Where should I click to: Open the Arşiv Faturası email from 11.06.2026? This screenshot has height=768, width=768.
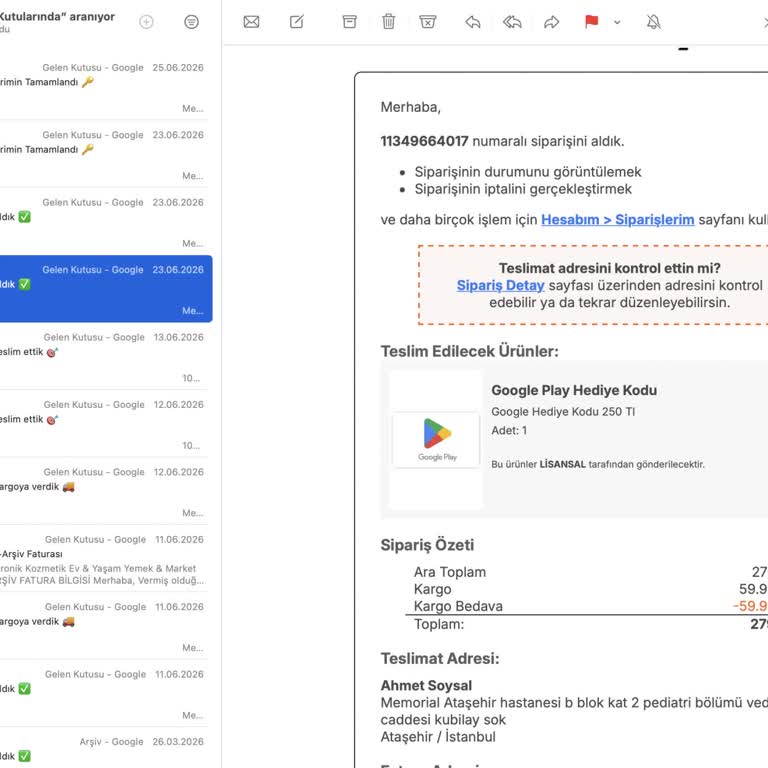click(x=103, y=559)
